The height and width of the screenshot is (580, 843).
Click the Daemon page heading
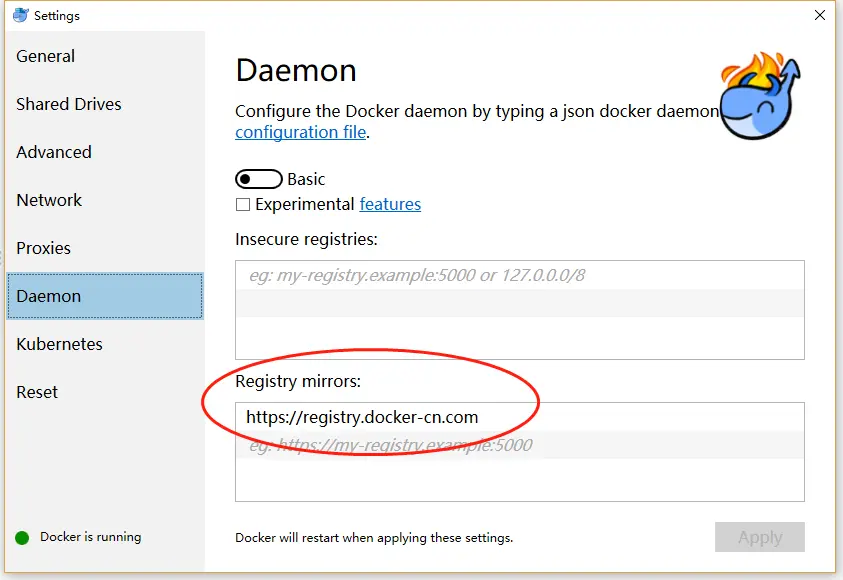pyautogui.click(x=296, y=70)
